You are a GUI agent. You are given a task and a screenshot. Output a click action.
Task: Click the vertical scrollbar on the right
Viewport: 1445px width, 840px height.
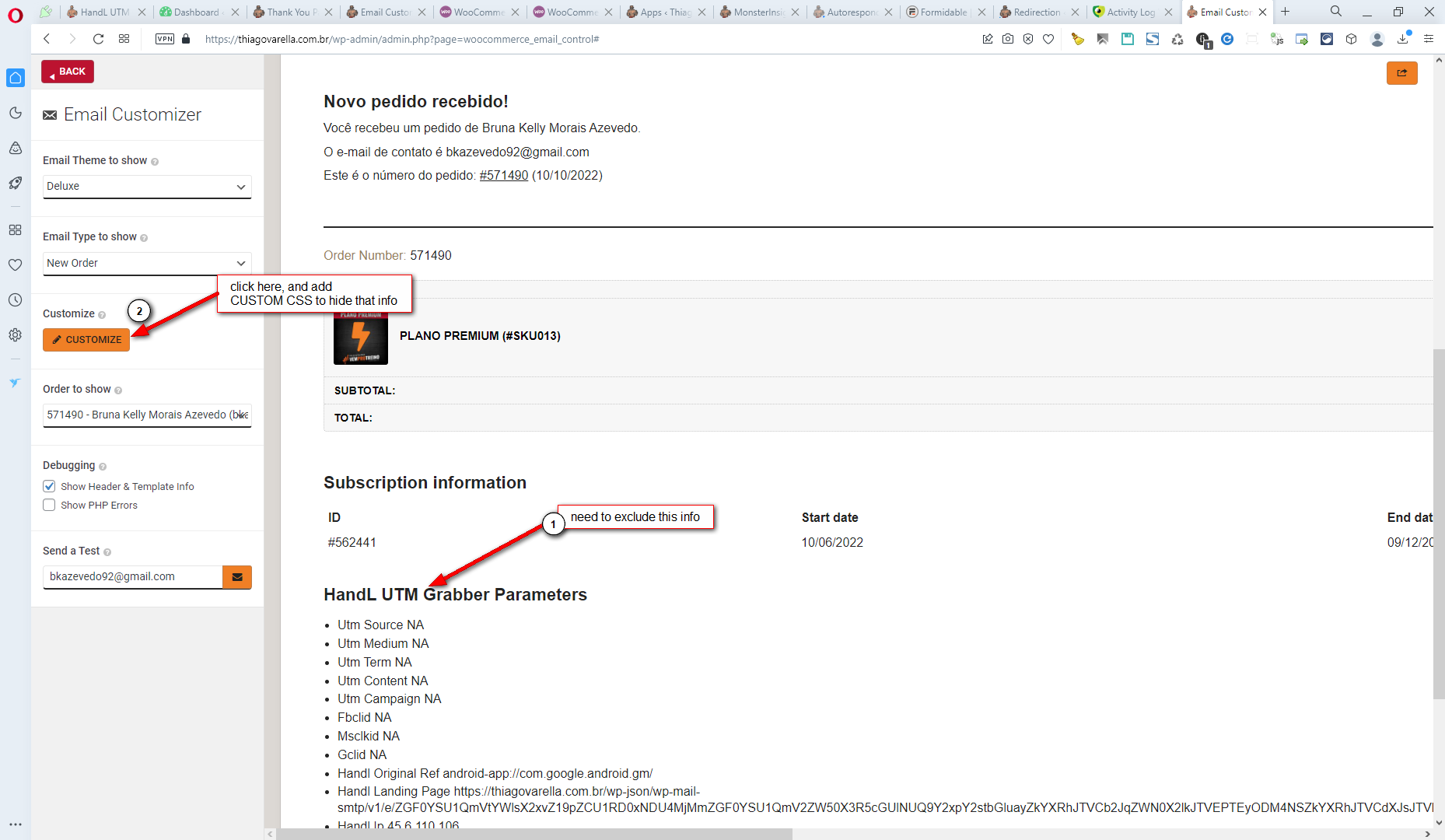point(1439,525)
